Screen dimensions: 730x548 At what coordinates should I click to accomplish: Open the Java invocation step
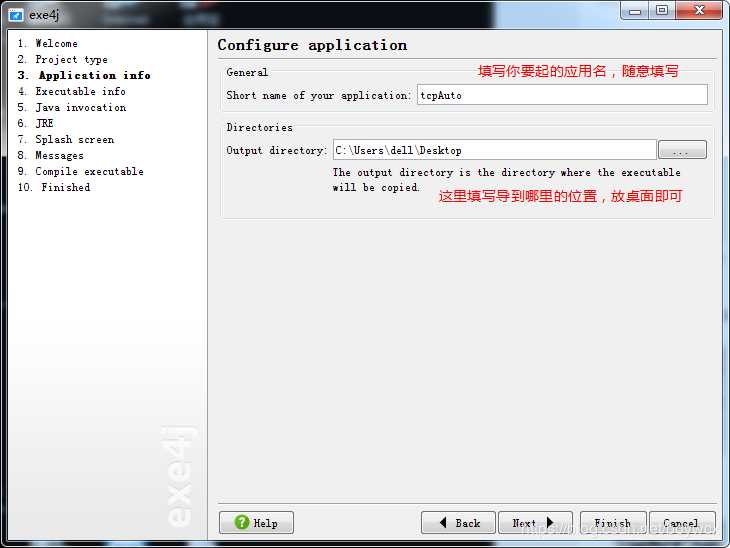pyautogui.click(x=72, y=107)
